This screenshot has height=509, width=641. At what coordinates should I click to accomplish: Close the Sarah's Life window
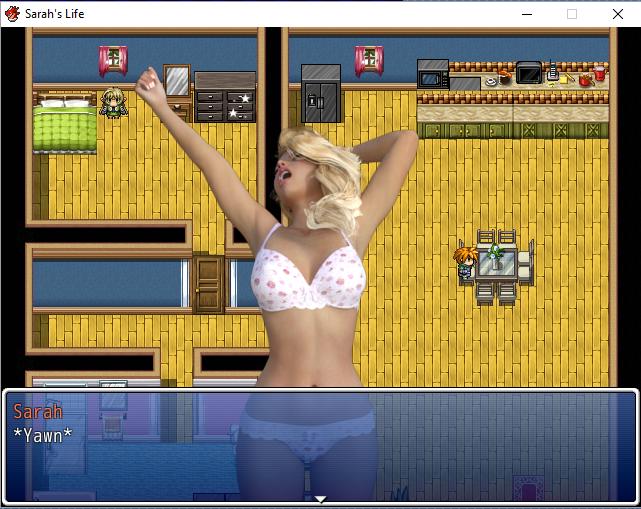pos(618,14)
